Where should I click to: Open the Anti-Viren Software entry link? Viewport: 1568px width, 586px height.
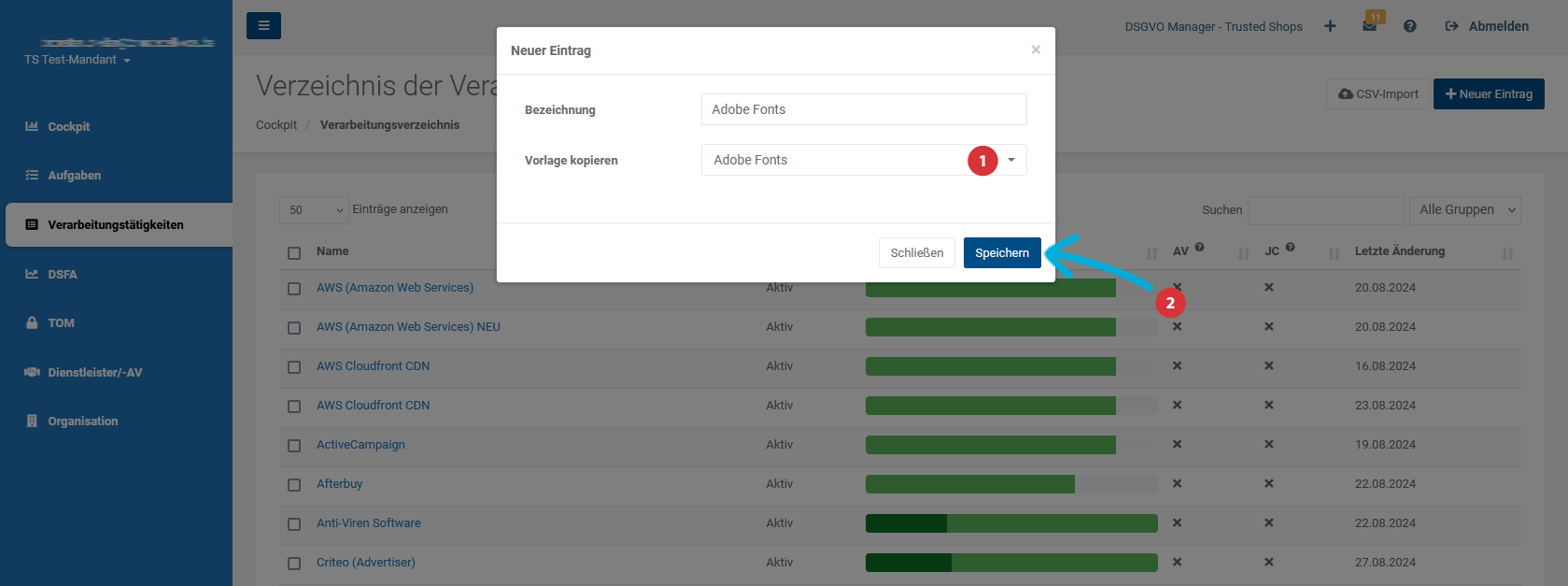tap(369, 522)
